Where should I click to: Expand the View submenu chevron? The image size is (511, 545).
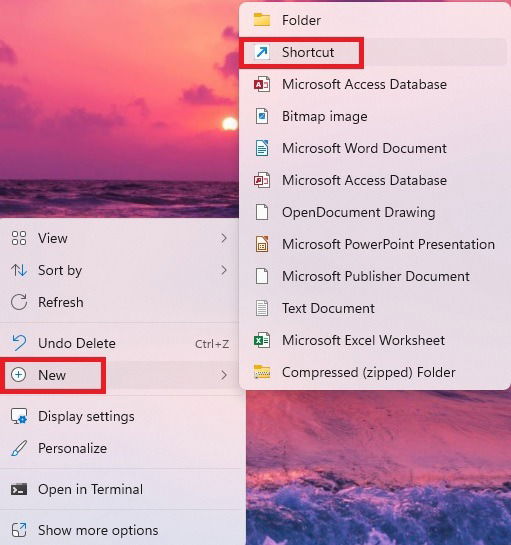pyautogui.click(x=224, y=238)
